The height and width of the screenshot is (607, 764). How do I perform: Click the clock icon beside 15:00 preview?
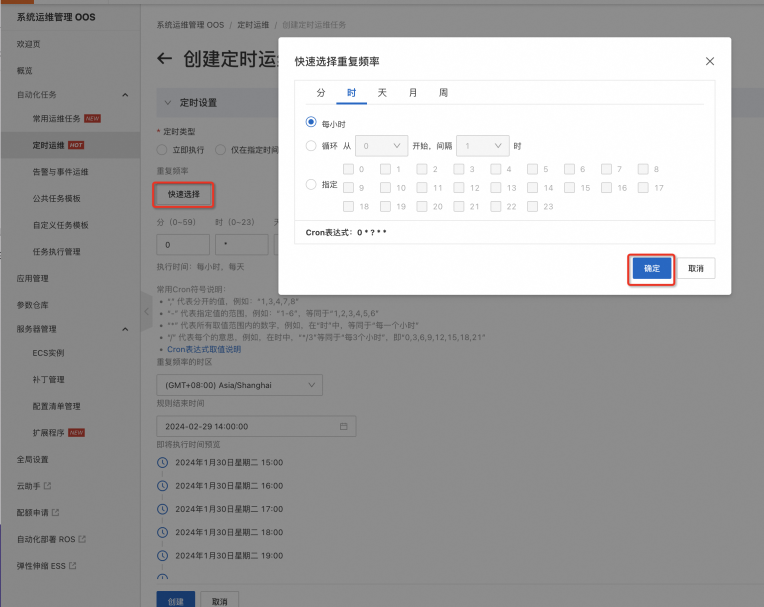[162, 462]
